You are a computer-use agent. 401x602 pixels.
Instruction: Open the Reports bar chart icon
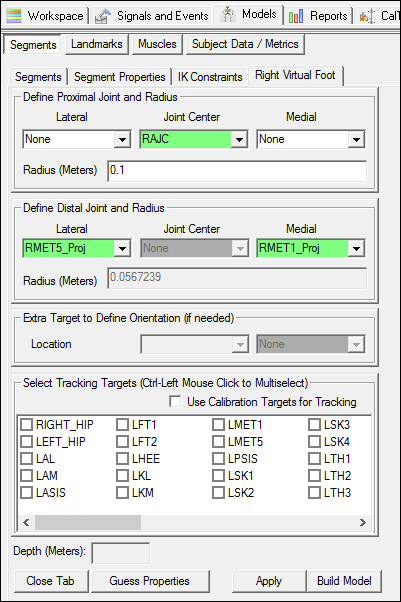click(x=296, y=17)
